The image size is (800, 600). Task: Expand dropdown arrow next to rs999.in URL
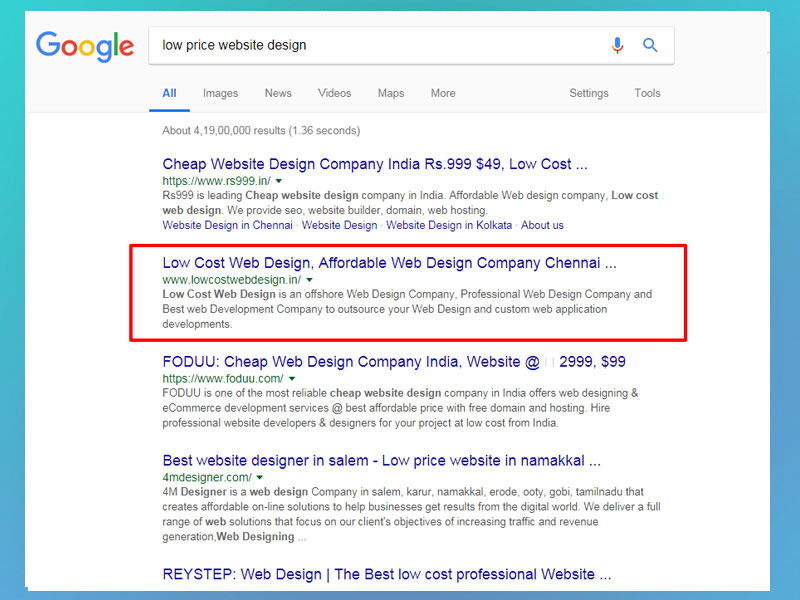[279, 181]
